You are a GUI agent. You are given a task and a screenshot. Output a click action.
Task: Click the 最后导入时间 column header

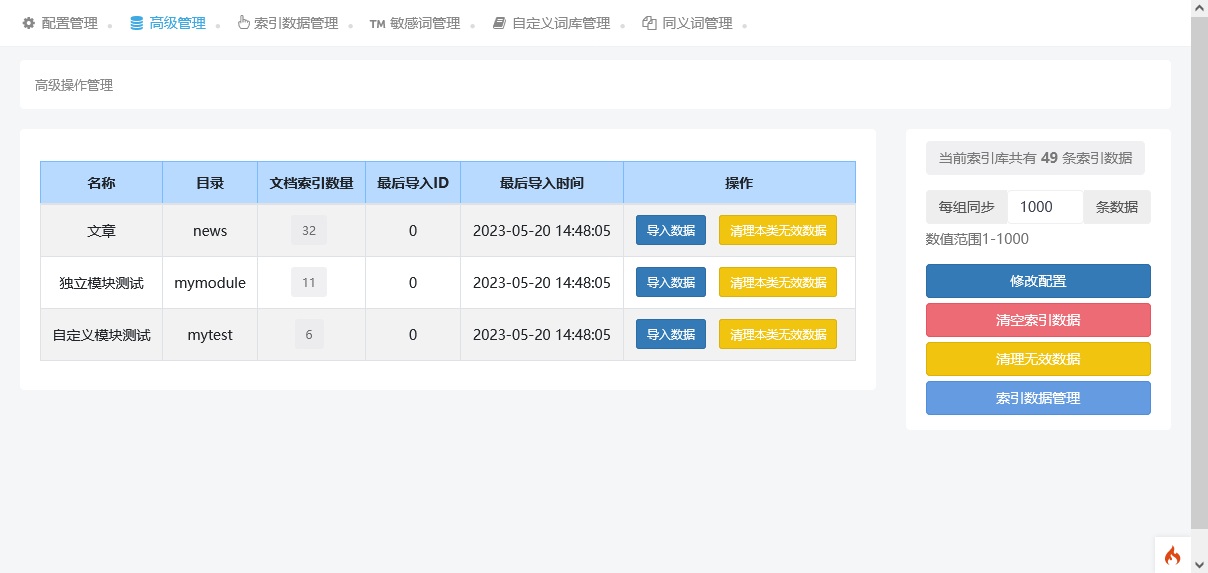point(542,183)
